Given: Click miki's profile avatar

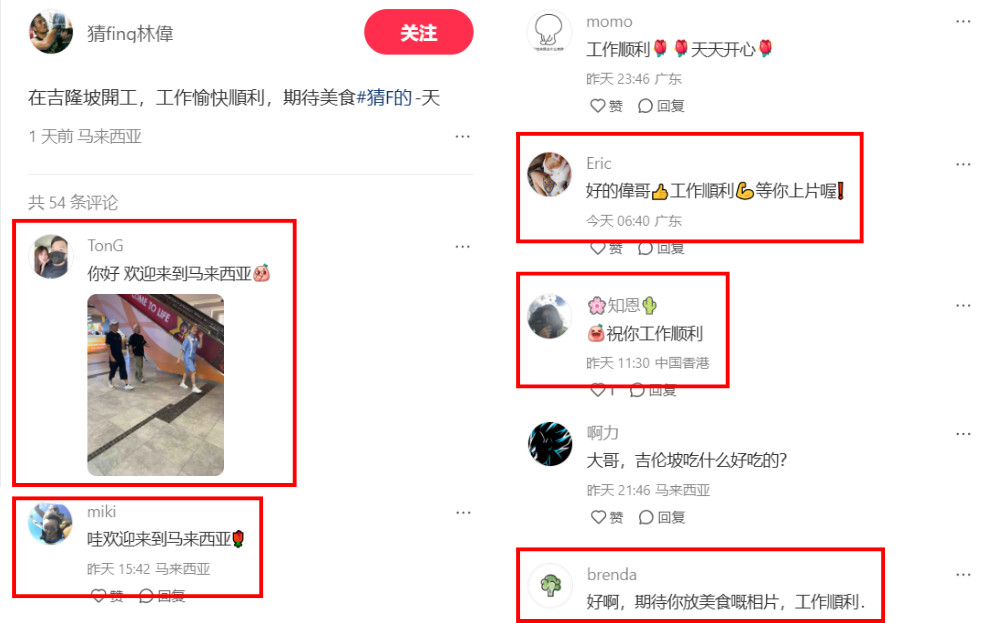Looking at the screenshot, I should coord(51,523).
